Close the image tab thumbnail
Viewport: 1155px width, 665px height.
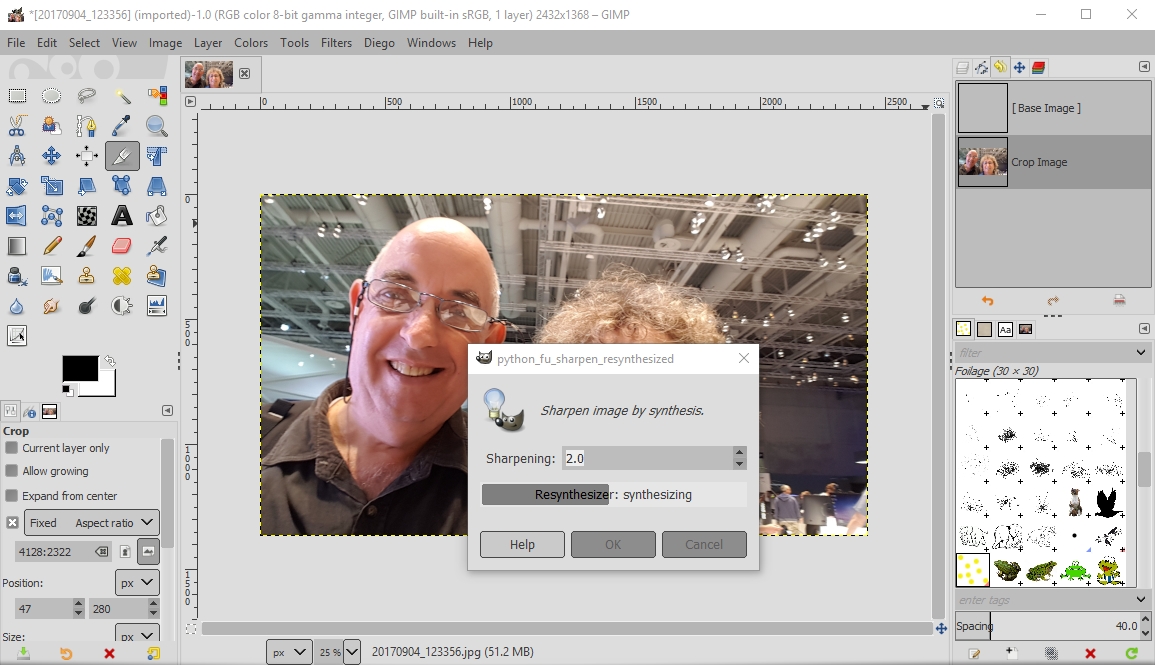point(245,73)
